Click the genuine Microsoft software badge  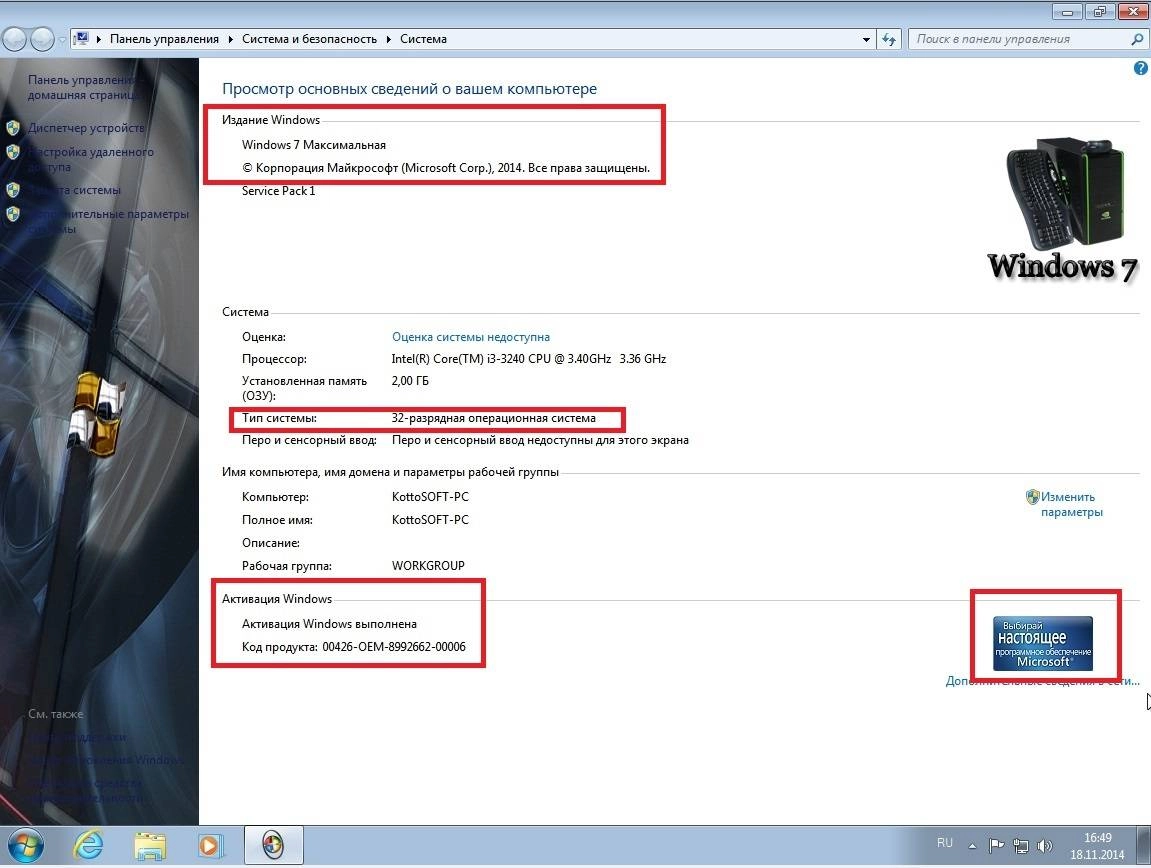[1042, 643]
